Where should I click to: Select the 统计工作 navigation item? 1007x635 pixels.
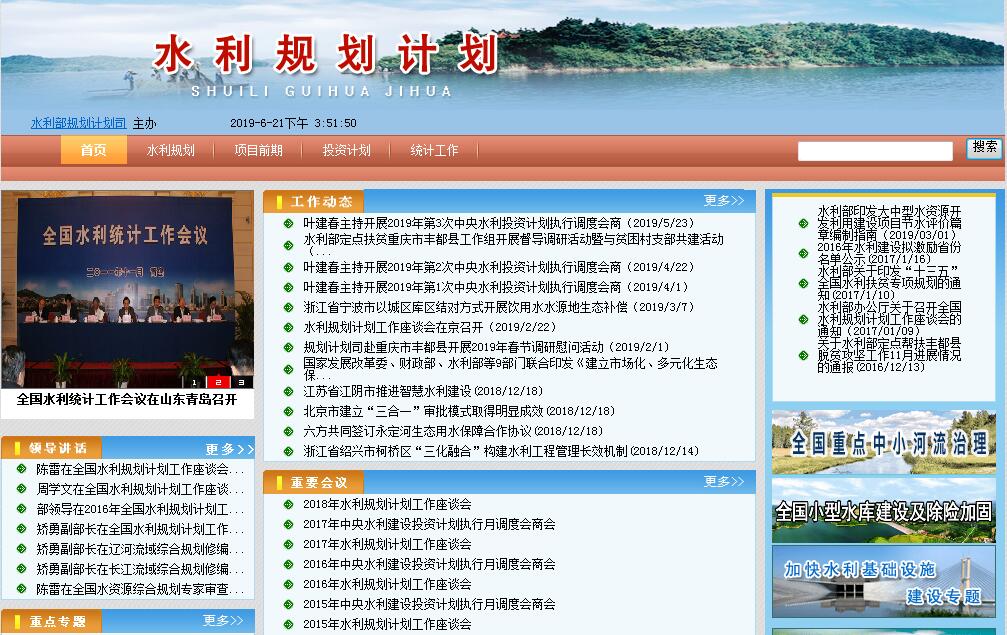434,150
